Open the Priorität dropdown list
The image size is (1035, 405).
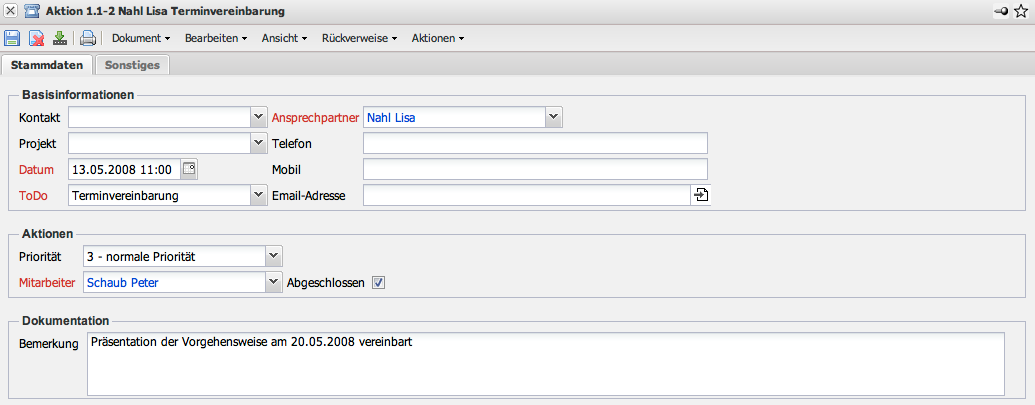coord(274,257)
